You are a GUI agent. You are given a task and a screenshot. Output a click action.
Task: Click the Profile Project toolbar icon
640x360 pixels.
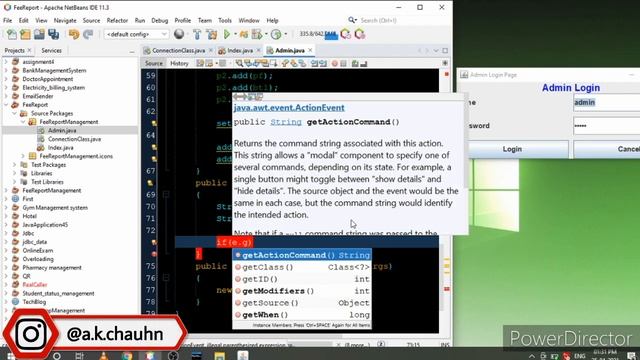276,35
